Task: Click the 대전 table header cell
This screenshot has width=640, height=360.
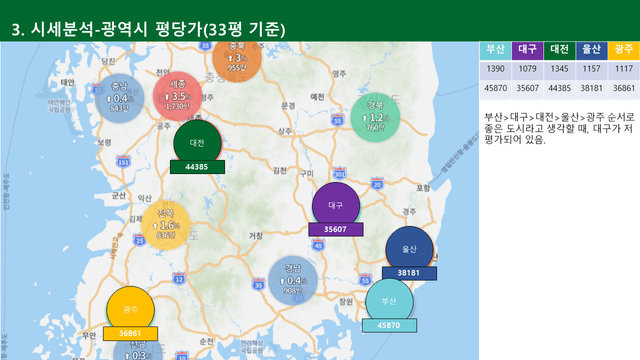Action: (560, 51)
